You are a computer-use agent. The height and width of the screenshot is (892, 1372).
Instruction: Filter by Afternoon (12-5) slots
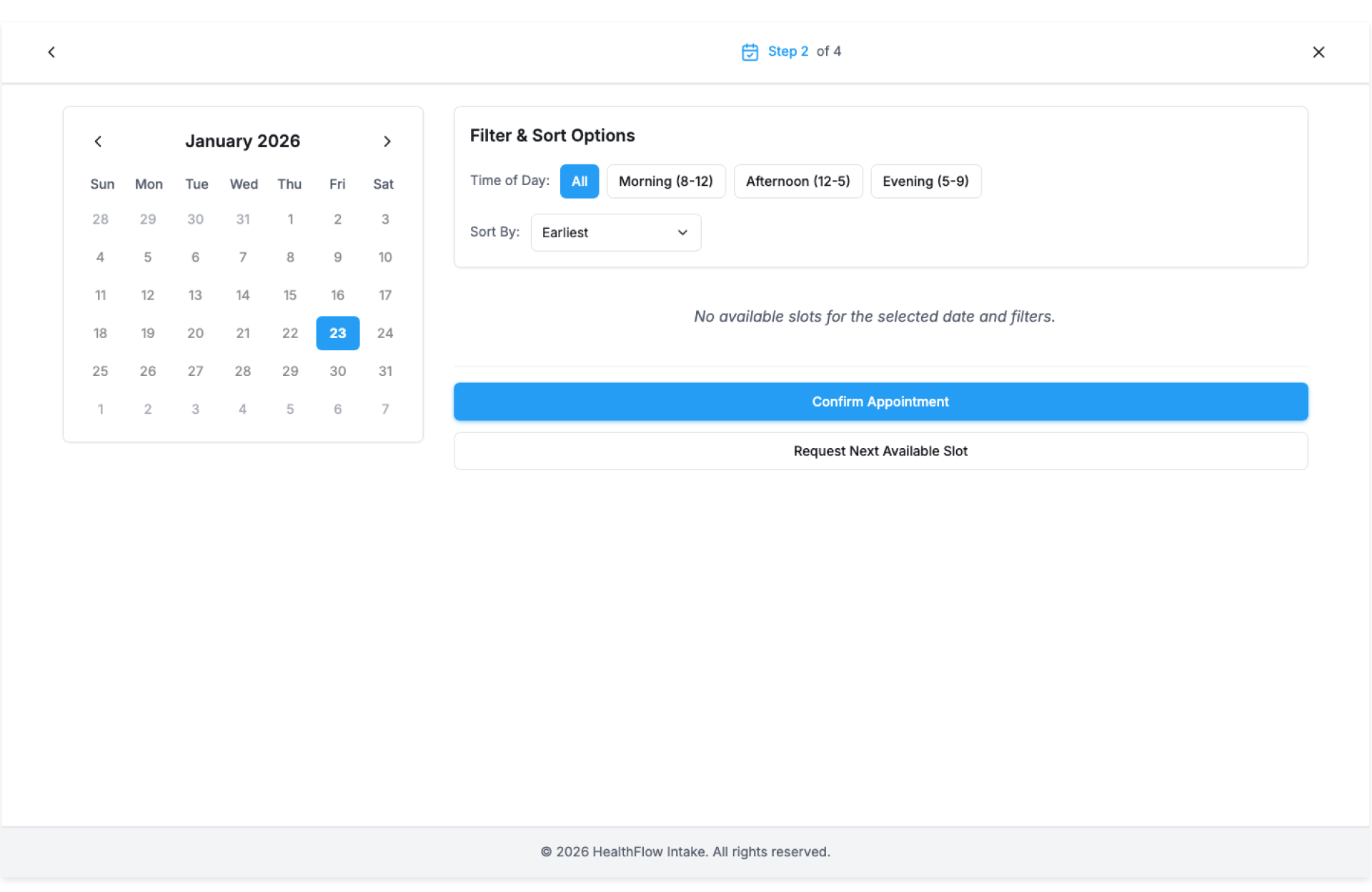(x=797, y=182)
